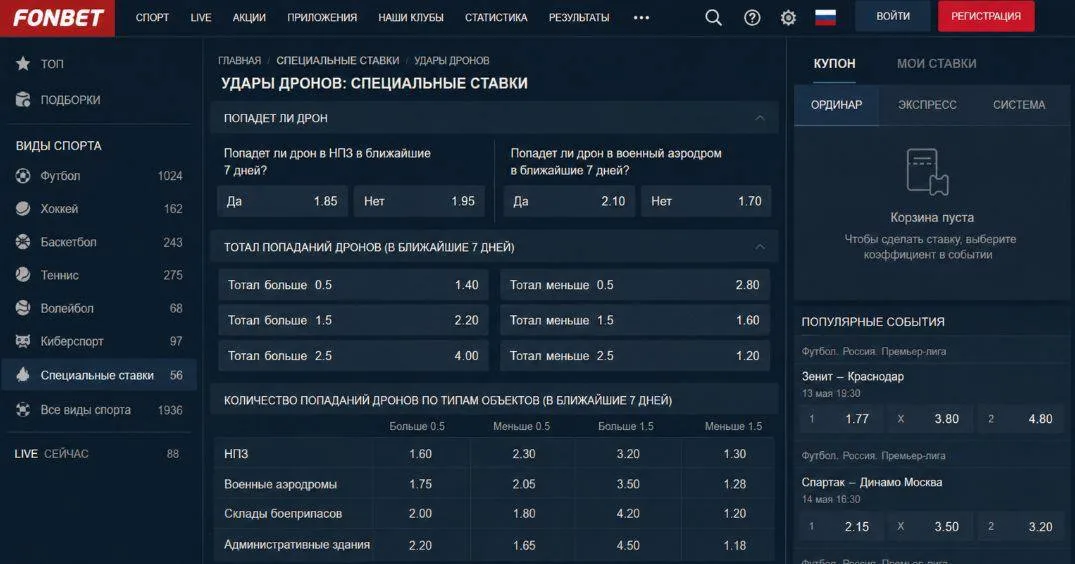The image size is (1075, 564).
Task: Select the СИСТЕМА bet type tab
Action: (1019, 105)
